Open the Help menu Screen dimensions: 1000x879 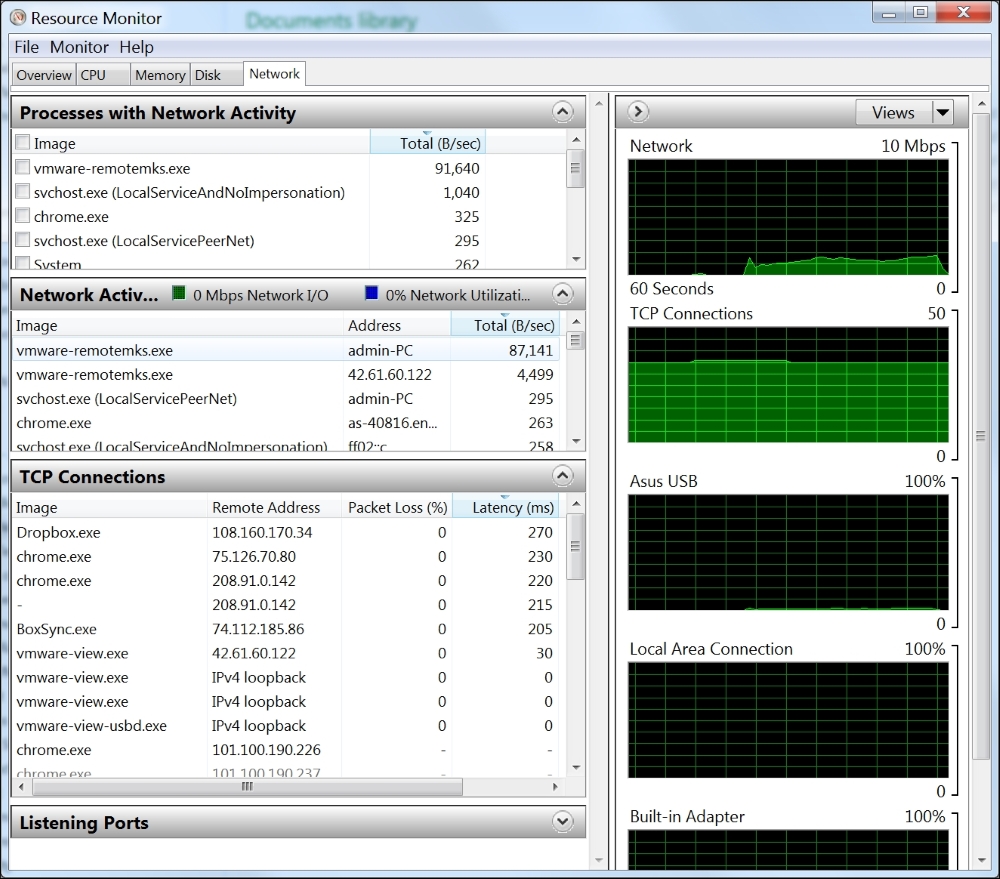point(136,47)
